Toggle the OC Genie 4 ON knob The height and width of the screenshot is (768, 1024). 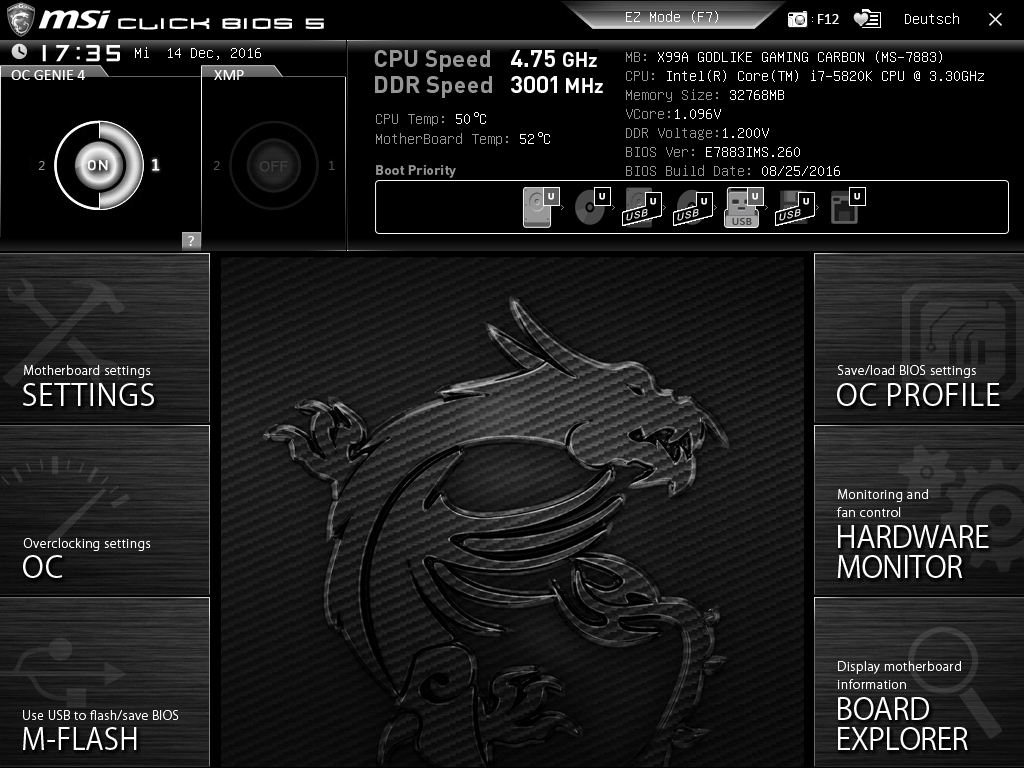click(99, 165)
